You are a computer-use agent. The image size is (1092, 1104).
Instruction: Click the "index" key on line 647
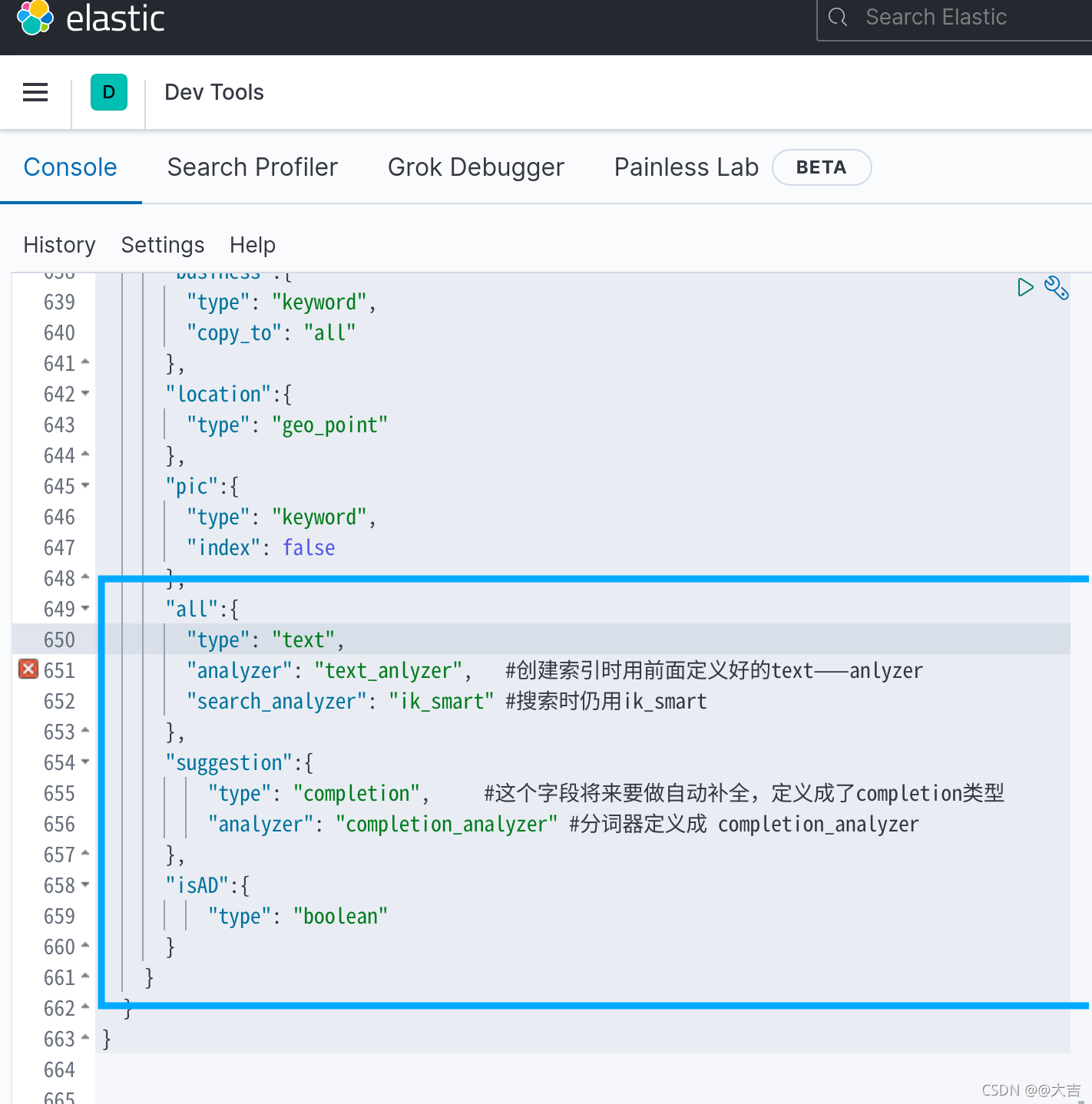224,547
